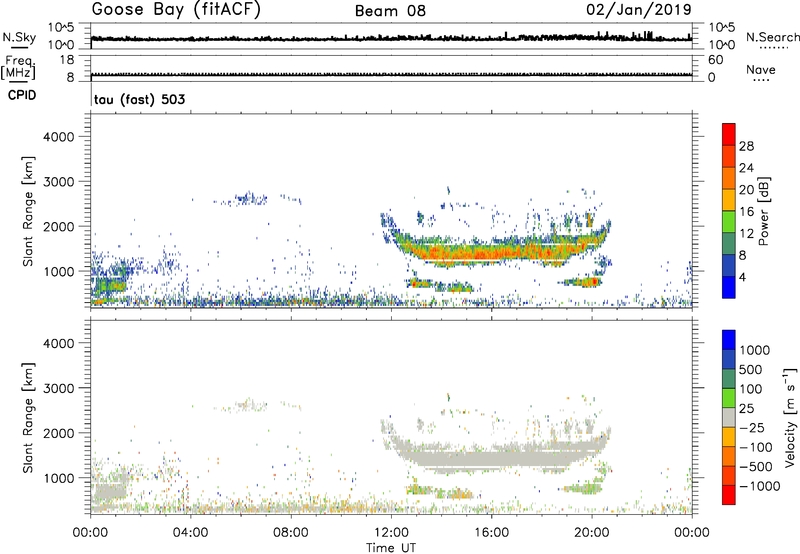Image resolution: width=800 pixels, height=554 pixels.
Task: Select the "N.Sky" legend label
Action: pyautogui.click(x=19, y=37)
